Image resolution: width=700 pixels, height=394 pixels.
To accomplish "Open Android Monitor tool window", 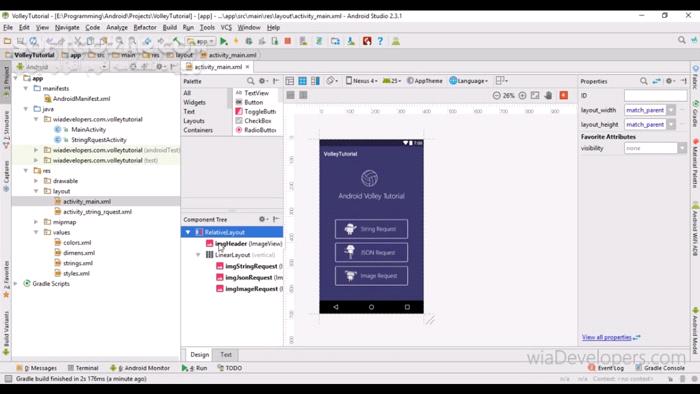I will click(140, 368).
